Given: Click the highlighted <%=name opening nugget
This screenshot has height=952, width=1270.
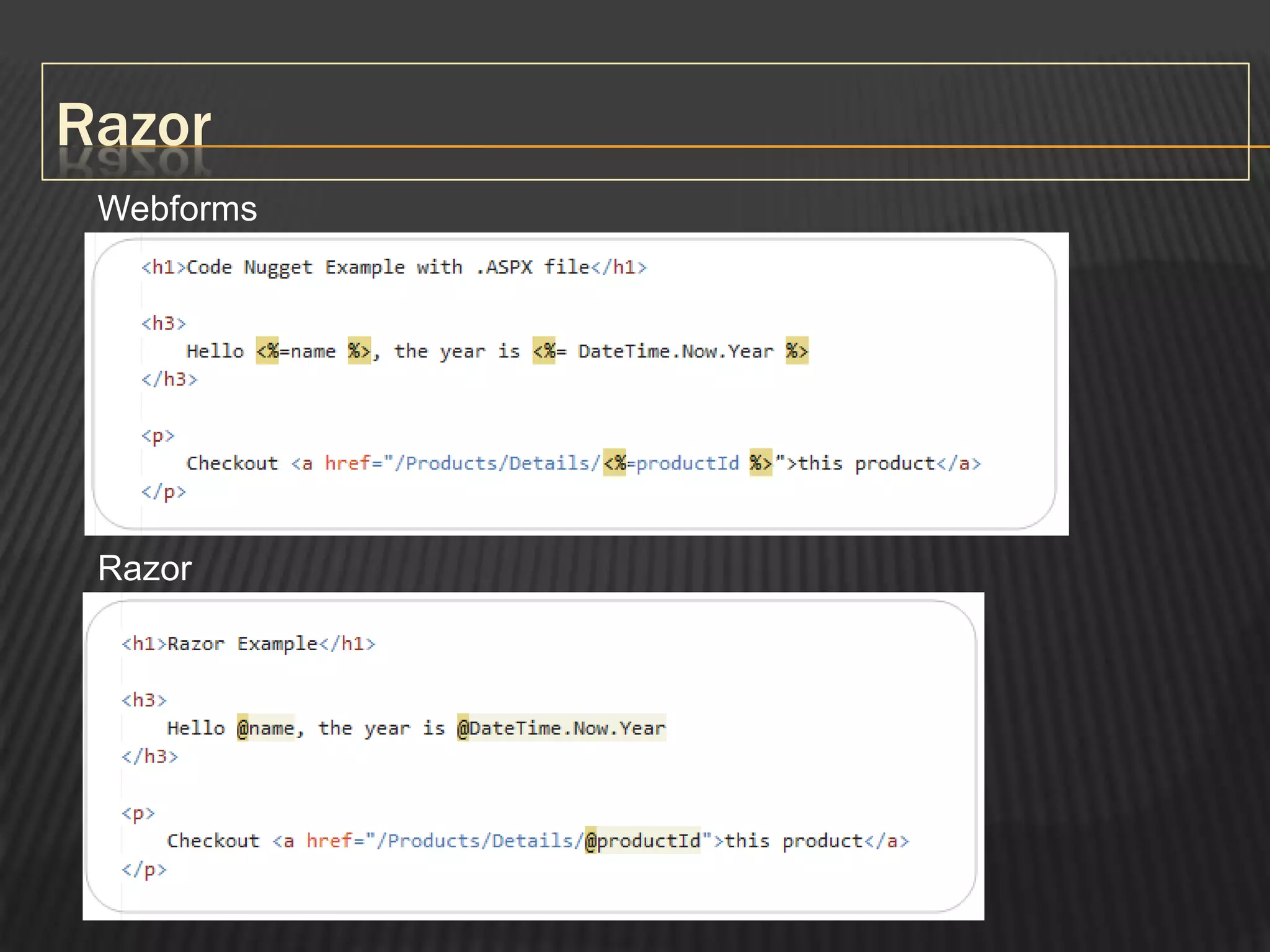Looking at the screenshot, I should (x=267, y=351).
